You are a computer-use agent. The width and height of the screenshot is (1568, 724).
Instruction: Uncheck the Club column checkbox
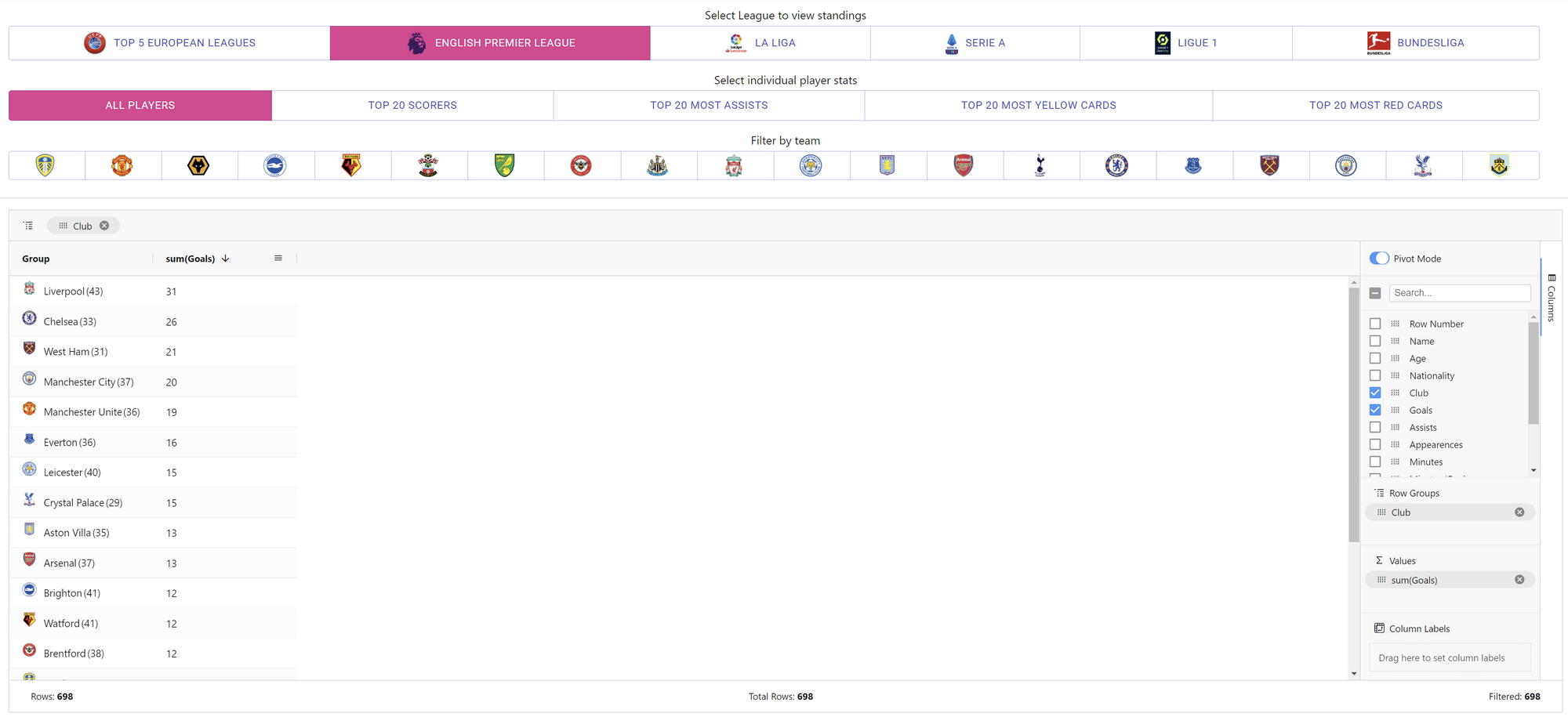[x=1375, y=393]
